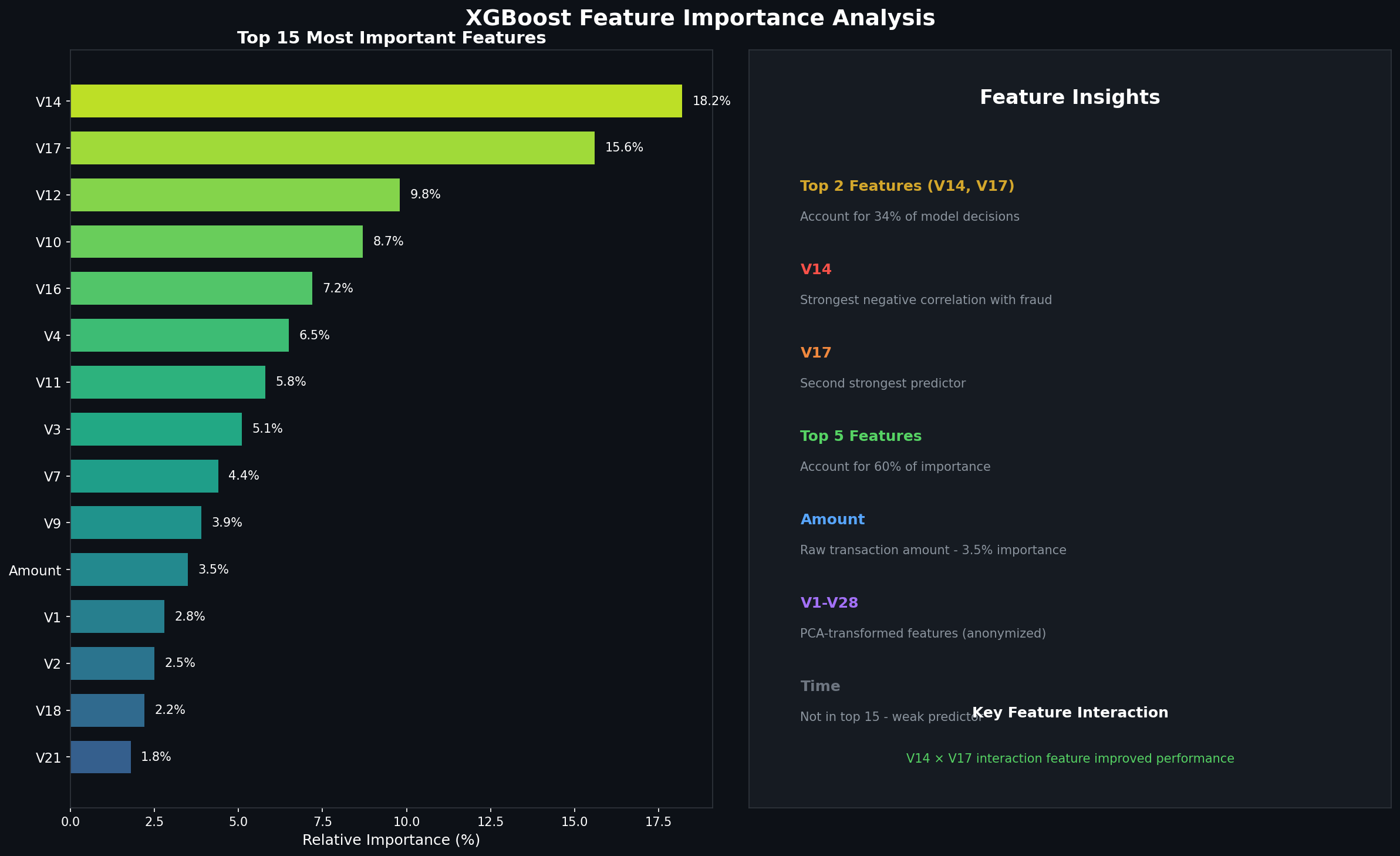Select the V17 Second strongest predictor entry
Image resolution: width=1400 pixels, height=856 pixels.
coord(883,383)
